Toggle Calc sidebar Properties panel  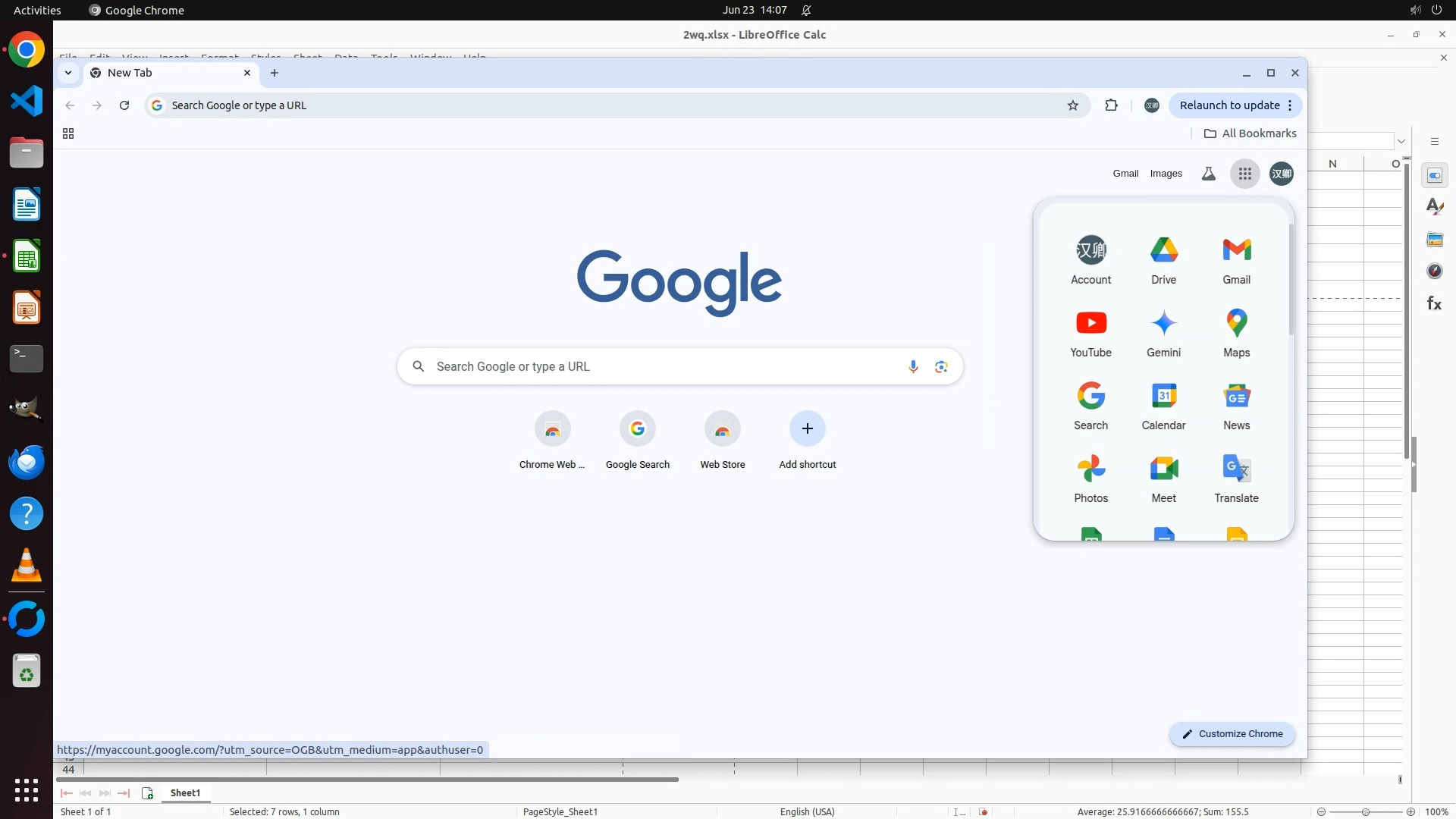[x=1434, y=175]
